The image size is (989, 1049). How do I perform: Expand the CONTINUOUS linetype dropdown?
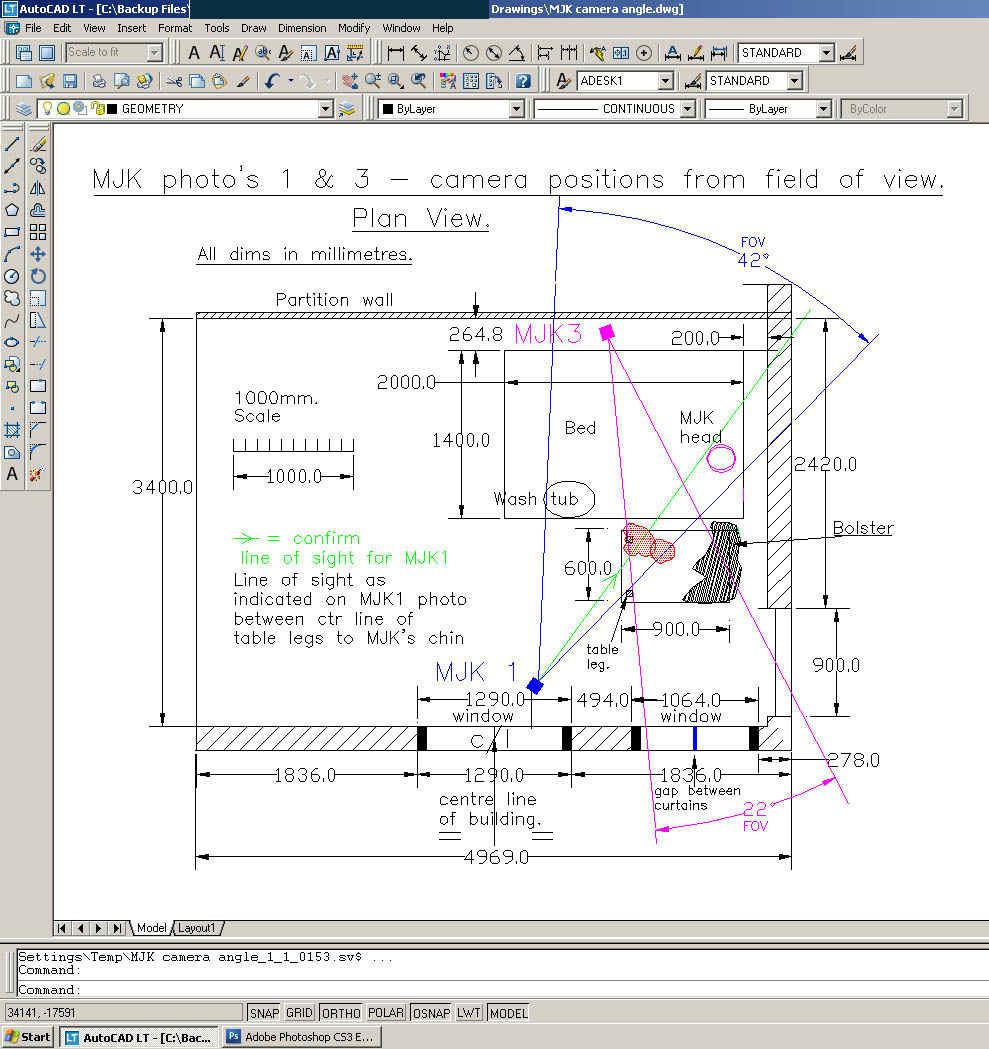tap(687, 109)
